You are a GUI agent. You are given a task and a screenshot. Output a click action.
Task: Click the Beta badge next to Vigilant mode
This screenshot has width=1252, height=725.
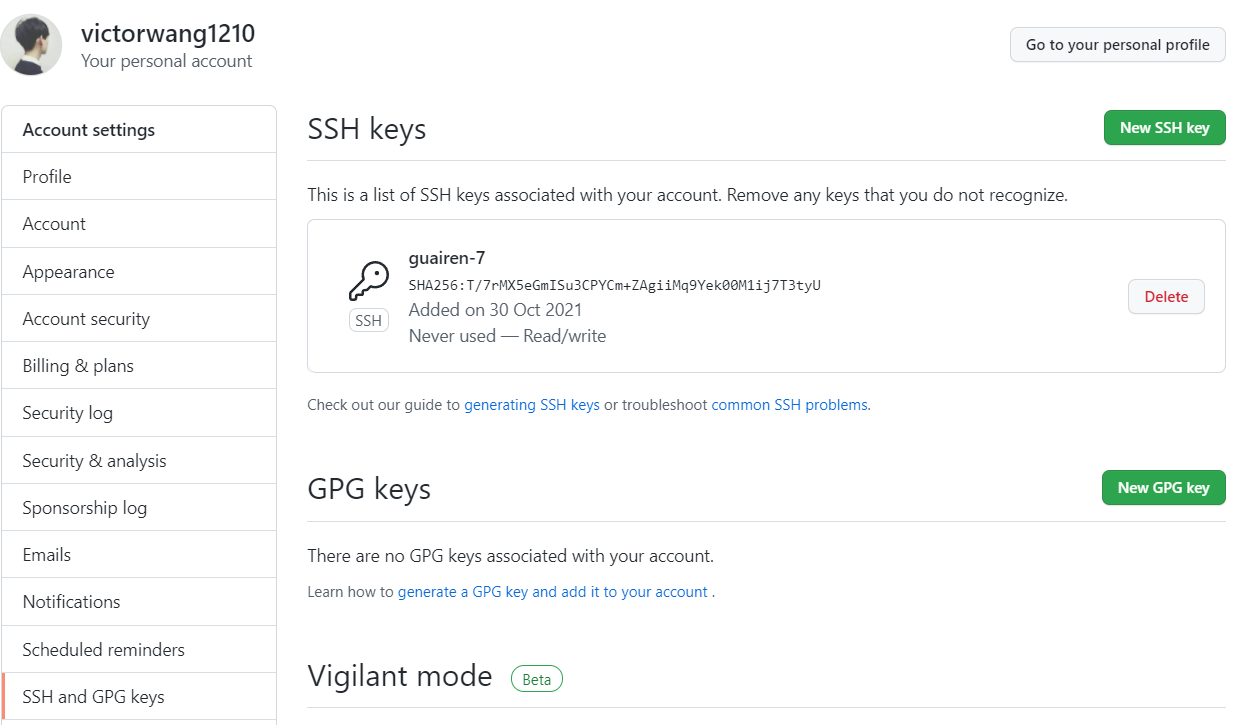537,678
